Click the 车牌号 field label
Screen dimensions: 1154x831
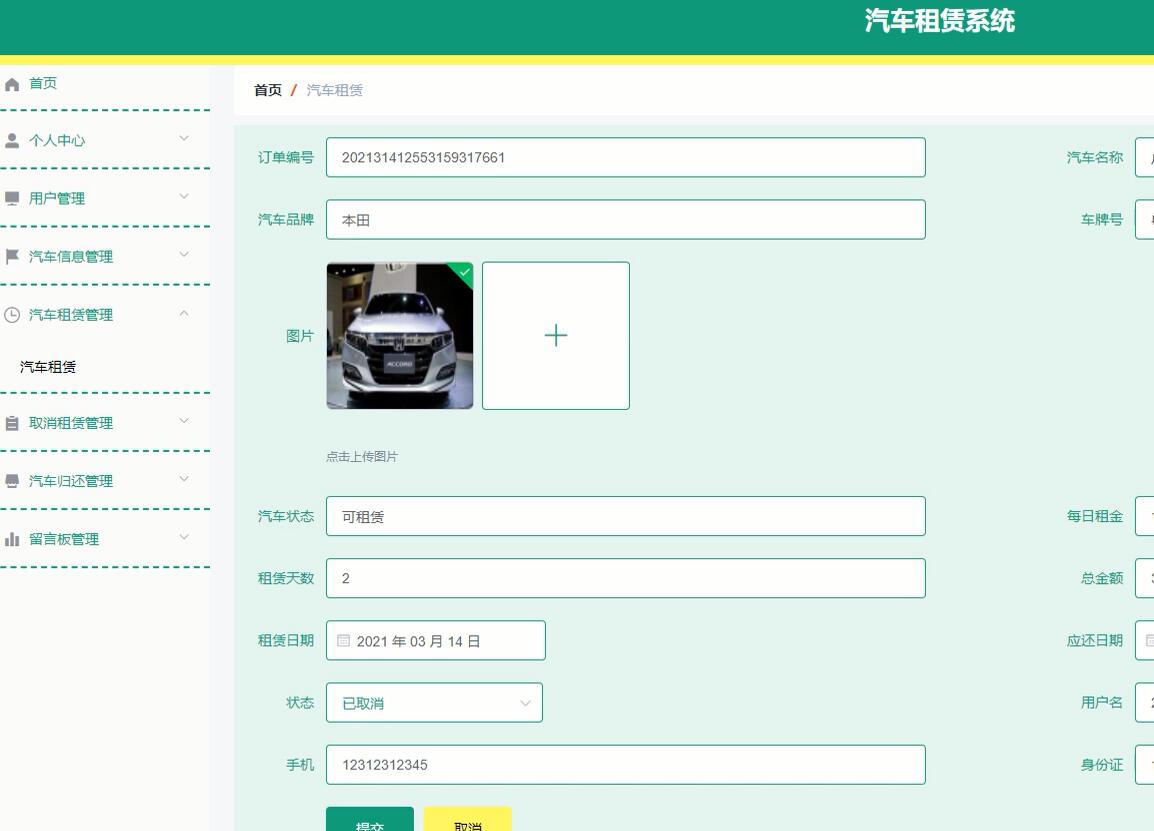(x=1102, y=219)
